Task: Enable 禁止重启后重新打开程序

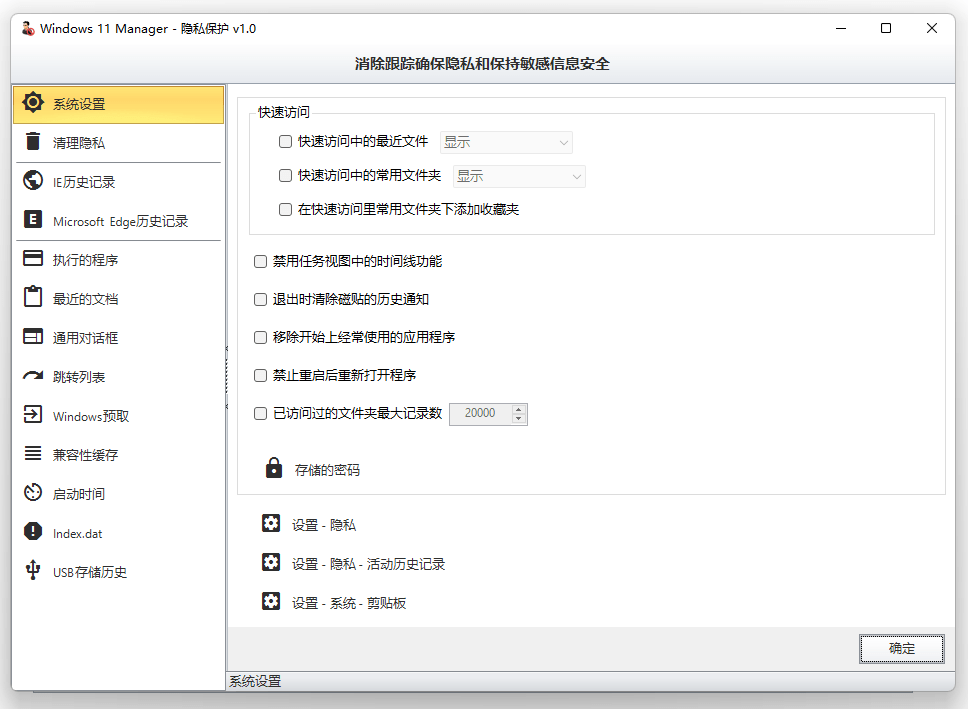Action: [260, 375]
